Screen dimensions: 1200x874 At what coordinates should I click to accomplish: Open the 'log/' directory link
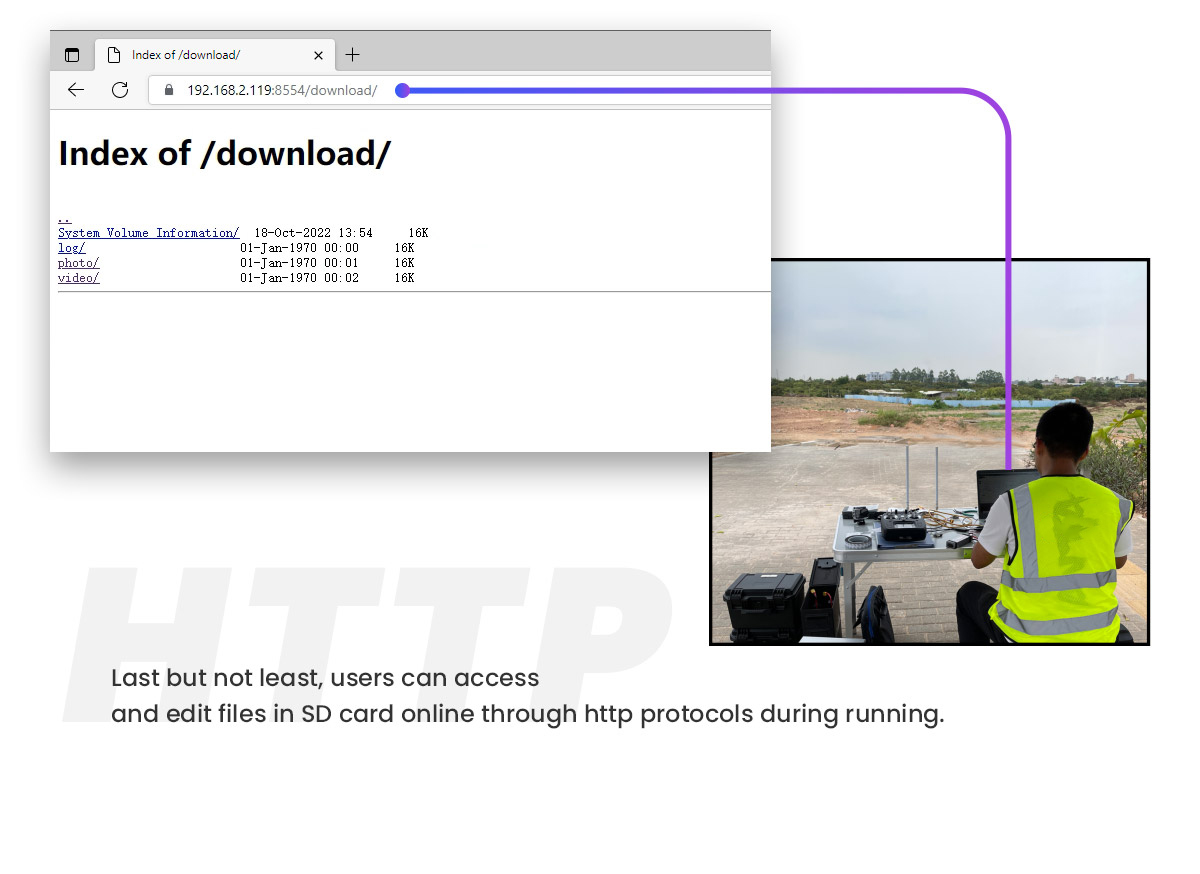click(71, 248)
